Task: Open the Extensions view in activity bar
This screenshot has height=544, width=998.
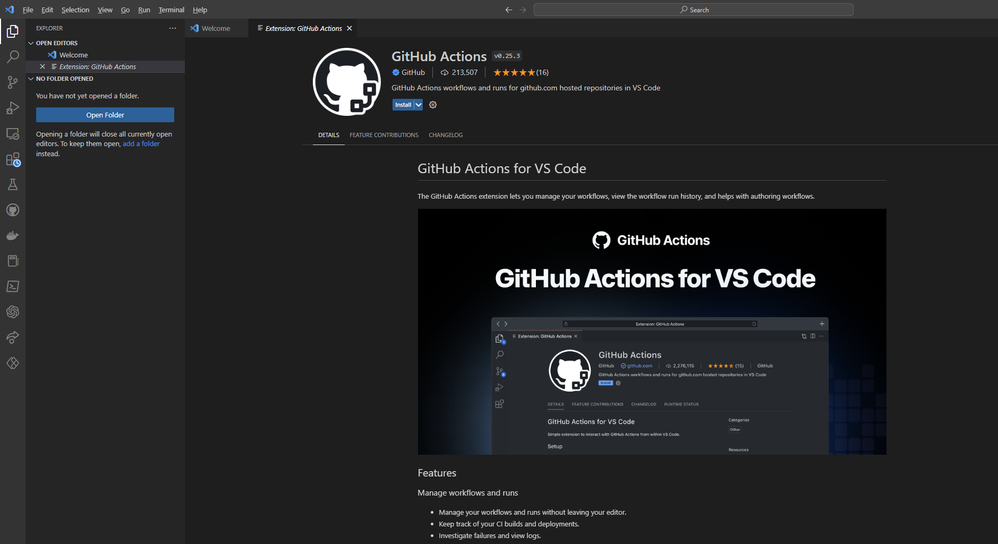Action: click(x=12, y=159)
